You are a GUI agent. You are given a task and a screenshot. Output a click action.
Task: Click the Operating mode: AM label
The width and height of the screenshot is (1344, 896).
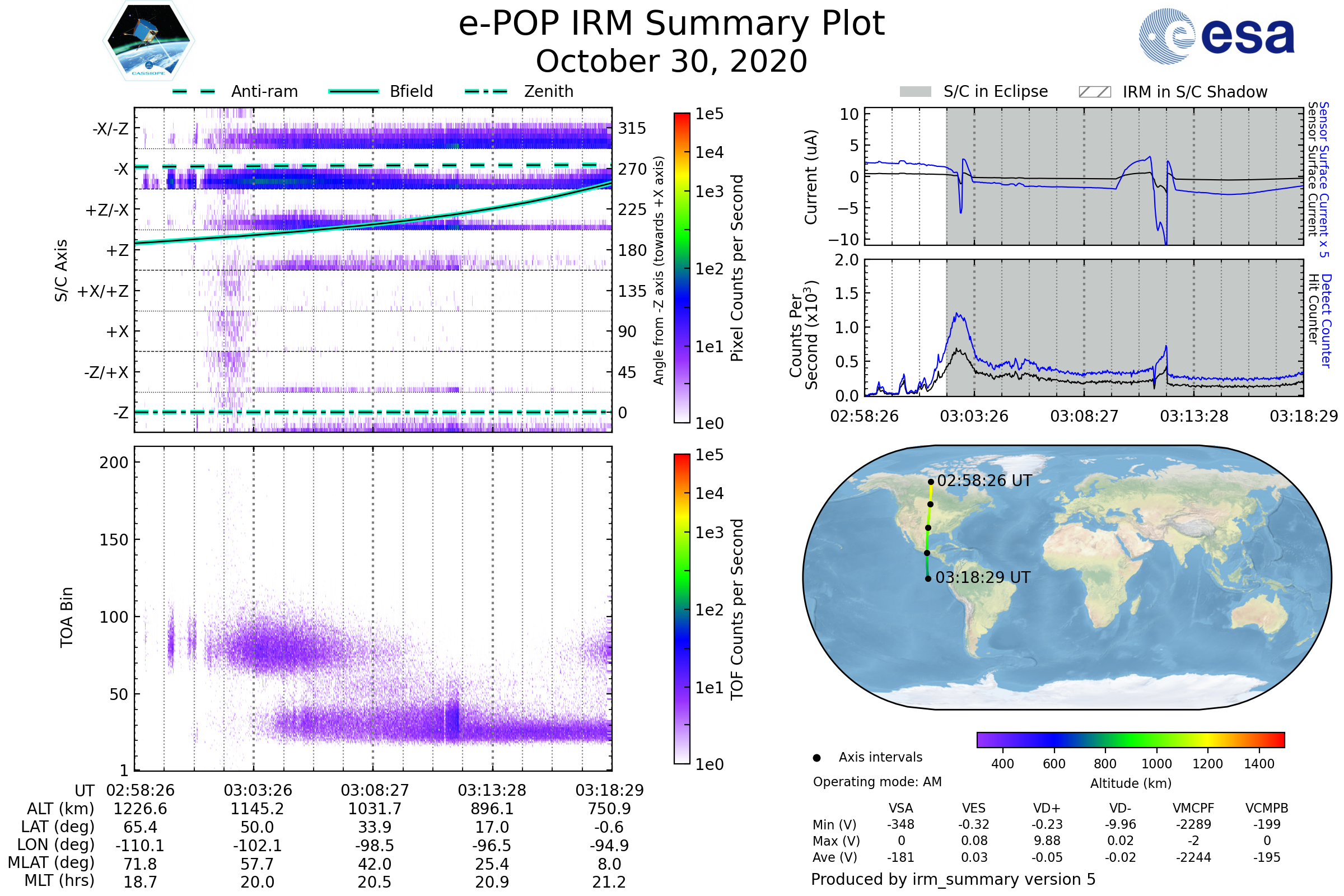point(877,782)
